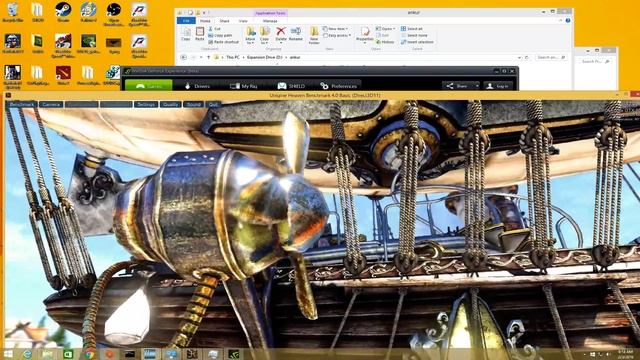The height and width of the screenshot is (360, 640).
Task: Collapse the Explorer ribbon with the chevron
Action: [561, 20]
